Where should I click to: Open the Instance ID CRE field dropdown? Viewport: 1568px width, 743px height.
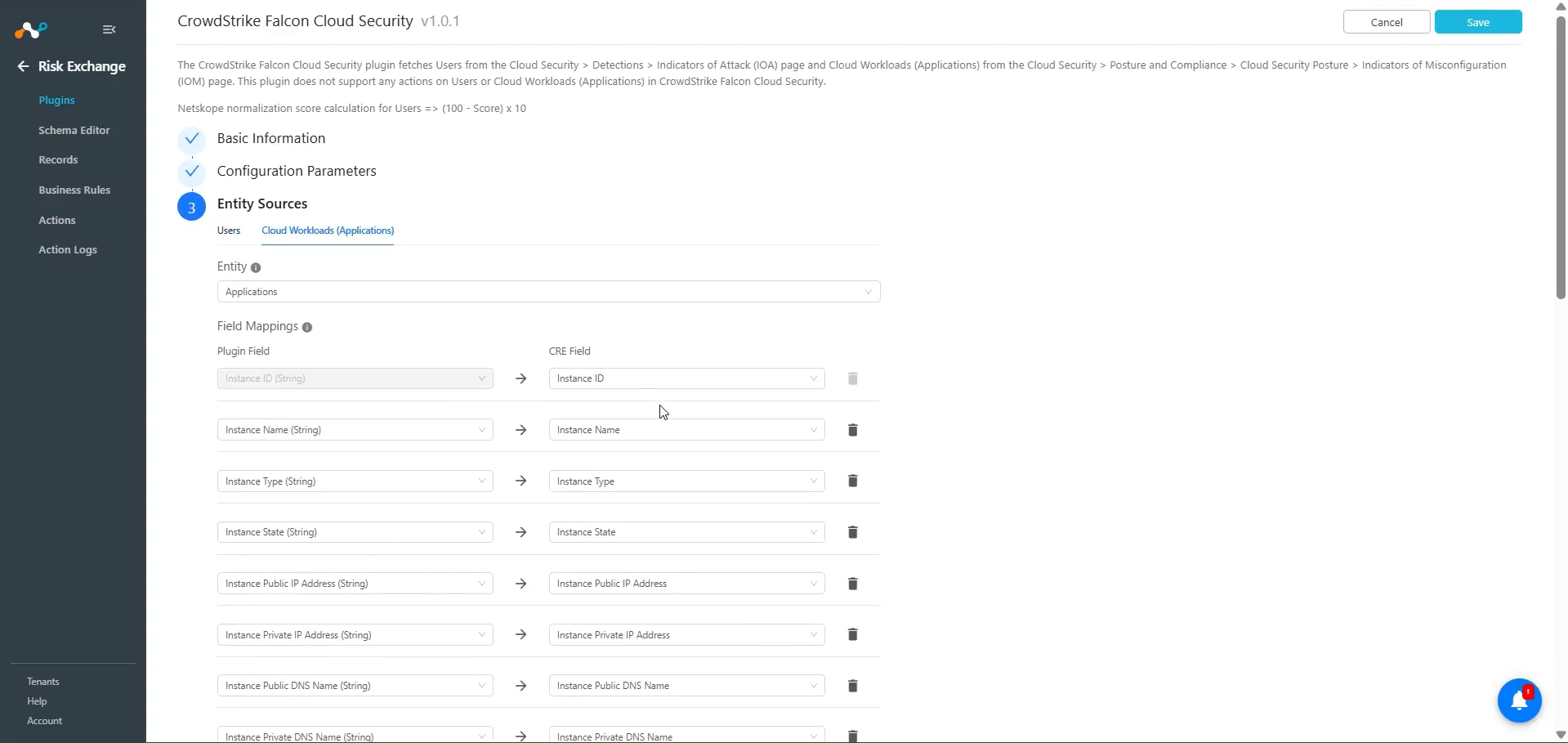(x=686, y=378)
